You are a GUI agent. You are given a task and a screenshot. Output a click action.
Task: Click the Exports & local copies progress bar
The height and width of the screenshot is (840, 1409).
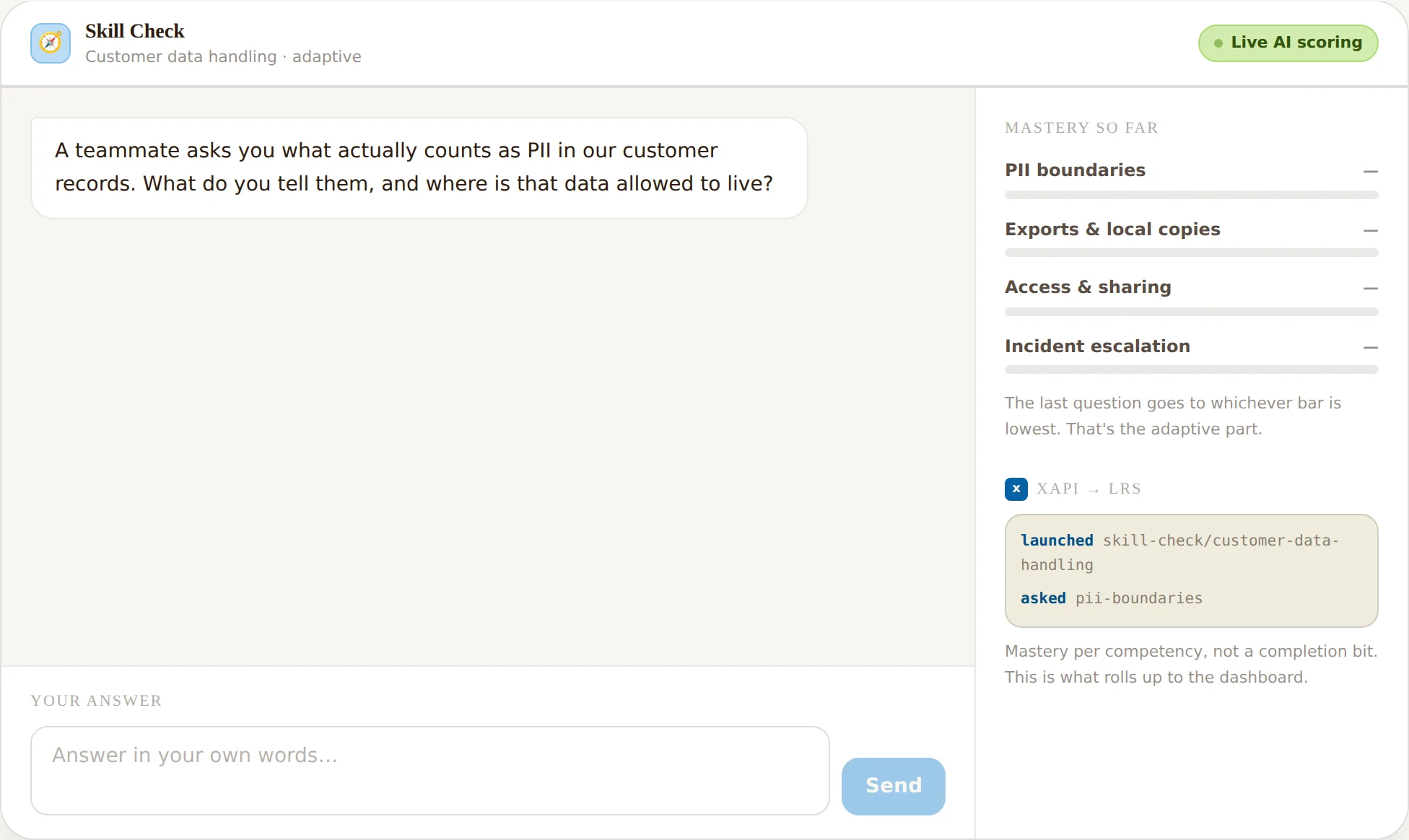pos(1192,253)
